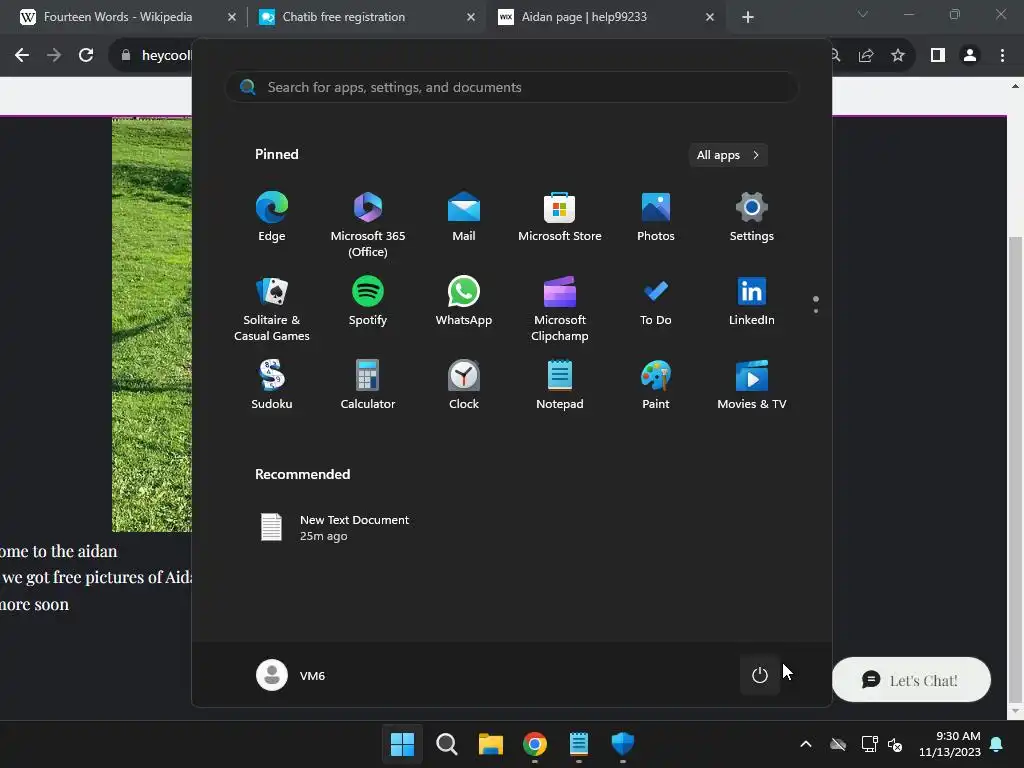Open the Mail app
The image size is (1024, 768).
464,217
